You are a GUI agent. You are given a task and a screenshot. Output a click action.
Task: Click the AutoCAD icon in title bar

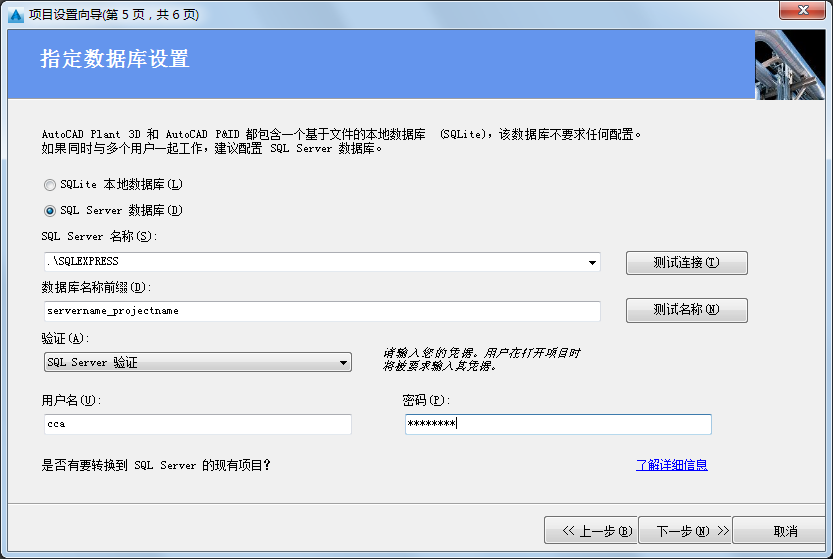coord(16,15)
